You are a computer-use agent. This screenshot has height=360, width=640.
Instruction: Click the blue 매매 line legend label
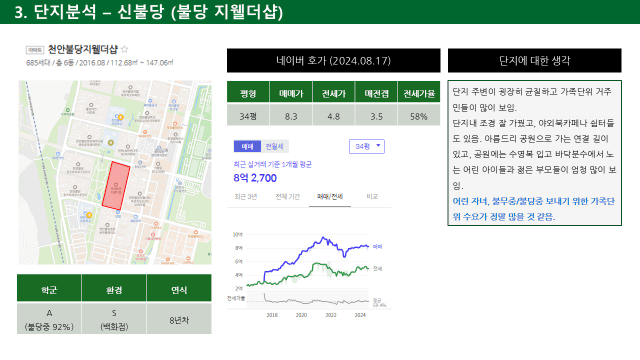coord(378,247)
